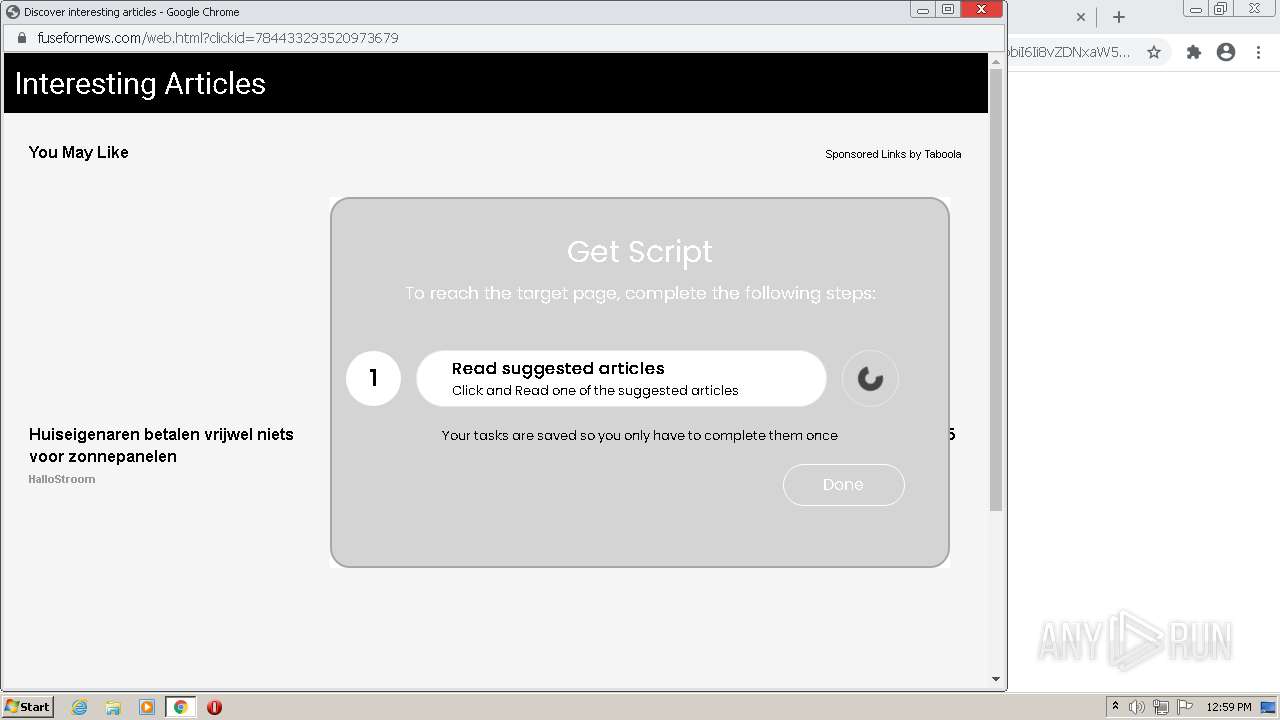Open the Read suggested articles step
1280x720 pixels.
tap(621, 379)
